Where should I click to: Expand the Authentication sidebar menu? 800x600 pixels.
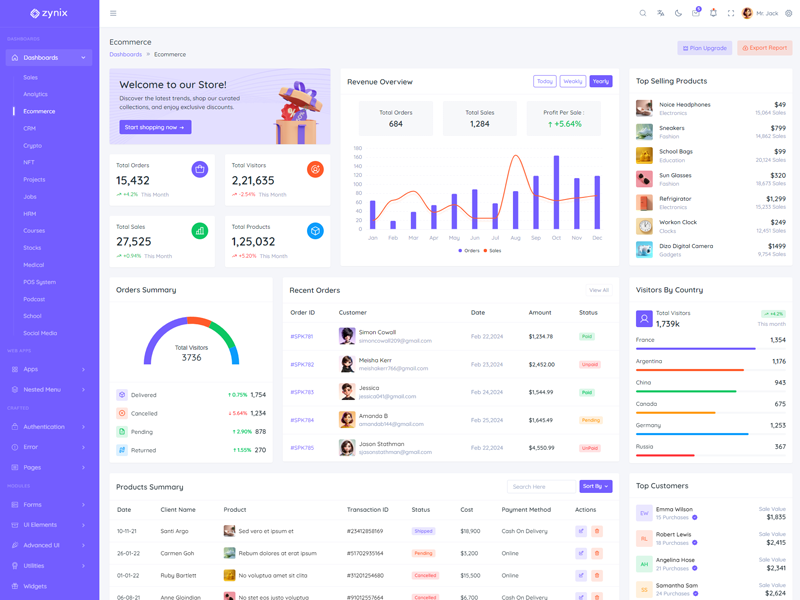point(49,427)
